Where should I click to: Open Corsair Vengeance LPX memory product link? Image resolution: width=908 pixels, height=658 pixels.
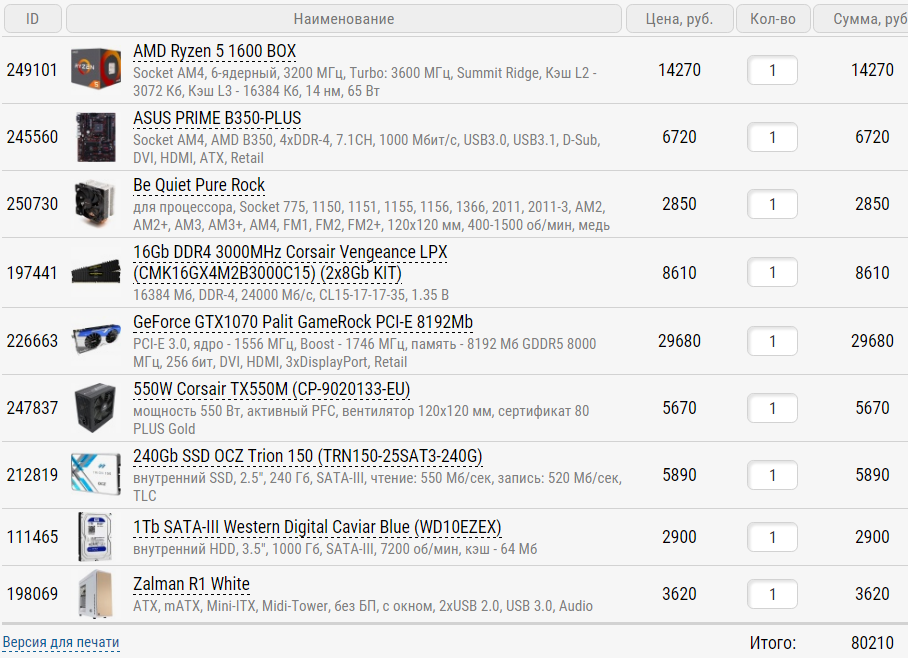[290, 263]
